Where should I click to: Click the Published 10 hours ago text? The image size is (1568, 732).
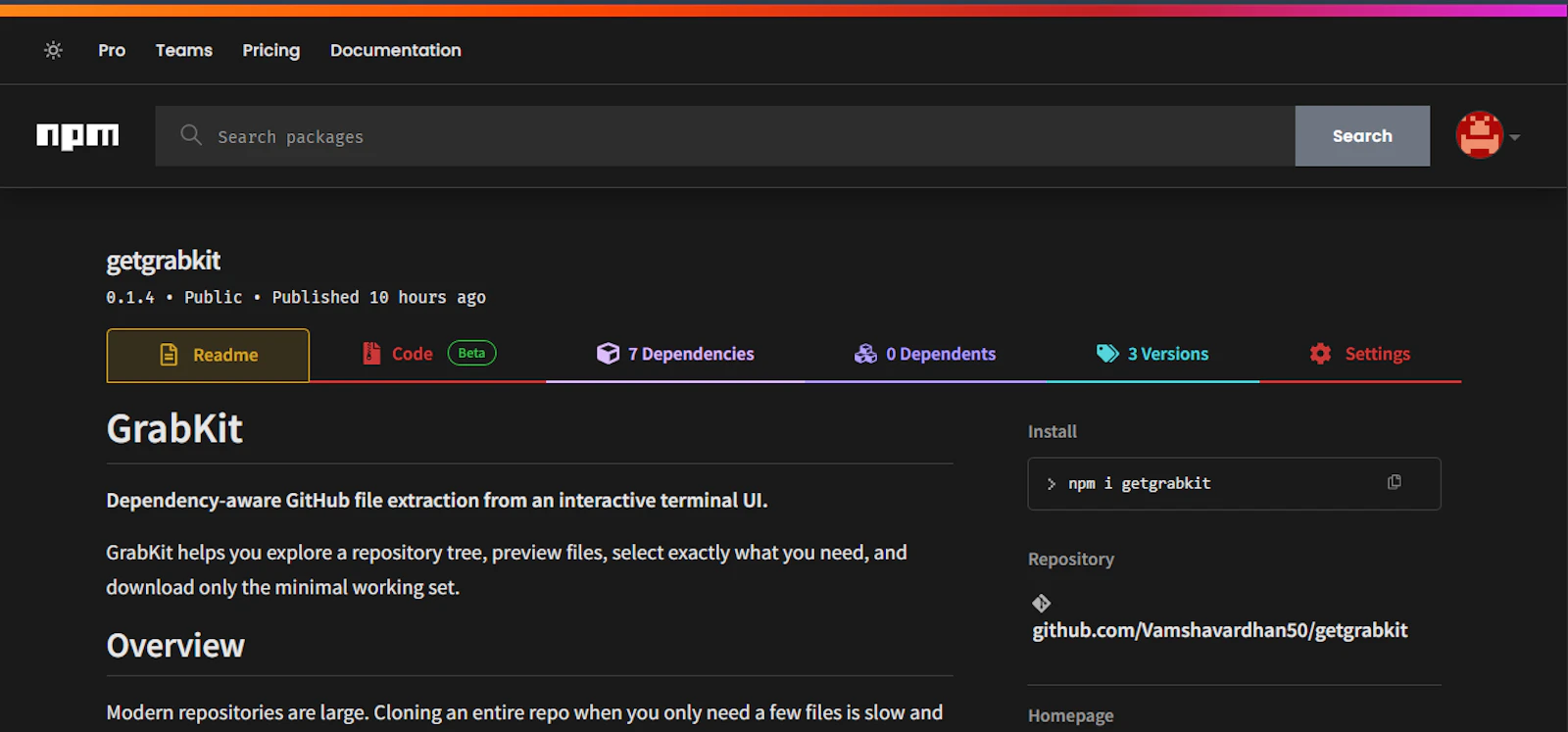pos(378,297)
